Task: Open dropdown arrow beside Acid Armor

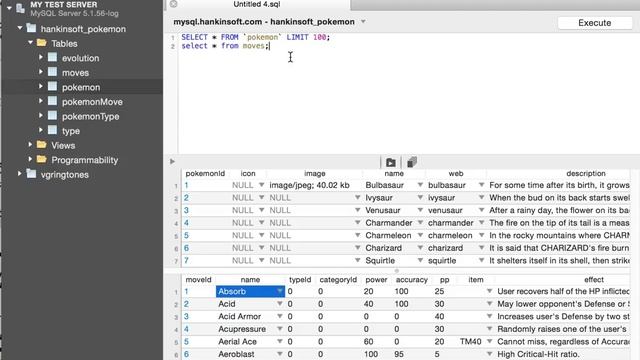Action: [x=280, y=316]
